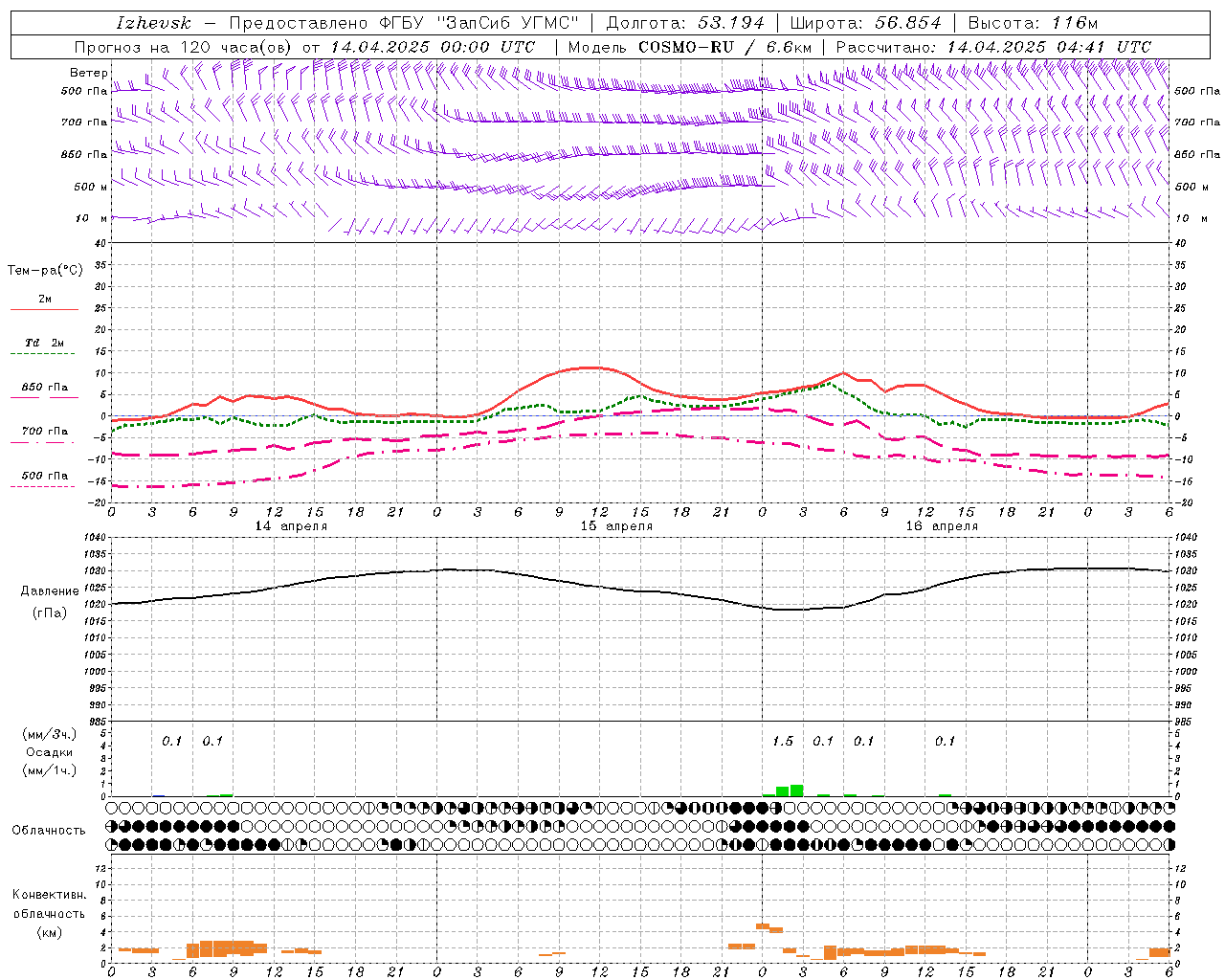Screen dimensions: 1225x980
Task: Click the tallest green precipitation bar
Action: 796,791
